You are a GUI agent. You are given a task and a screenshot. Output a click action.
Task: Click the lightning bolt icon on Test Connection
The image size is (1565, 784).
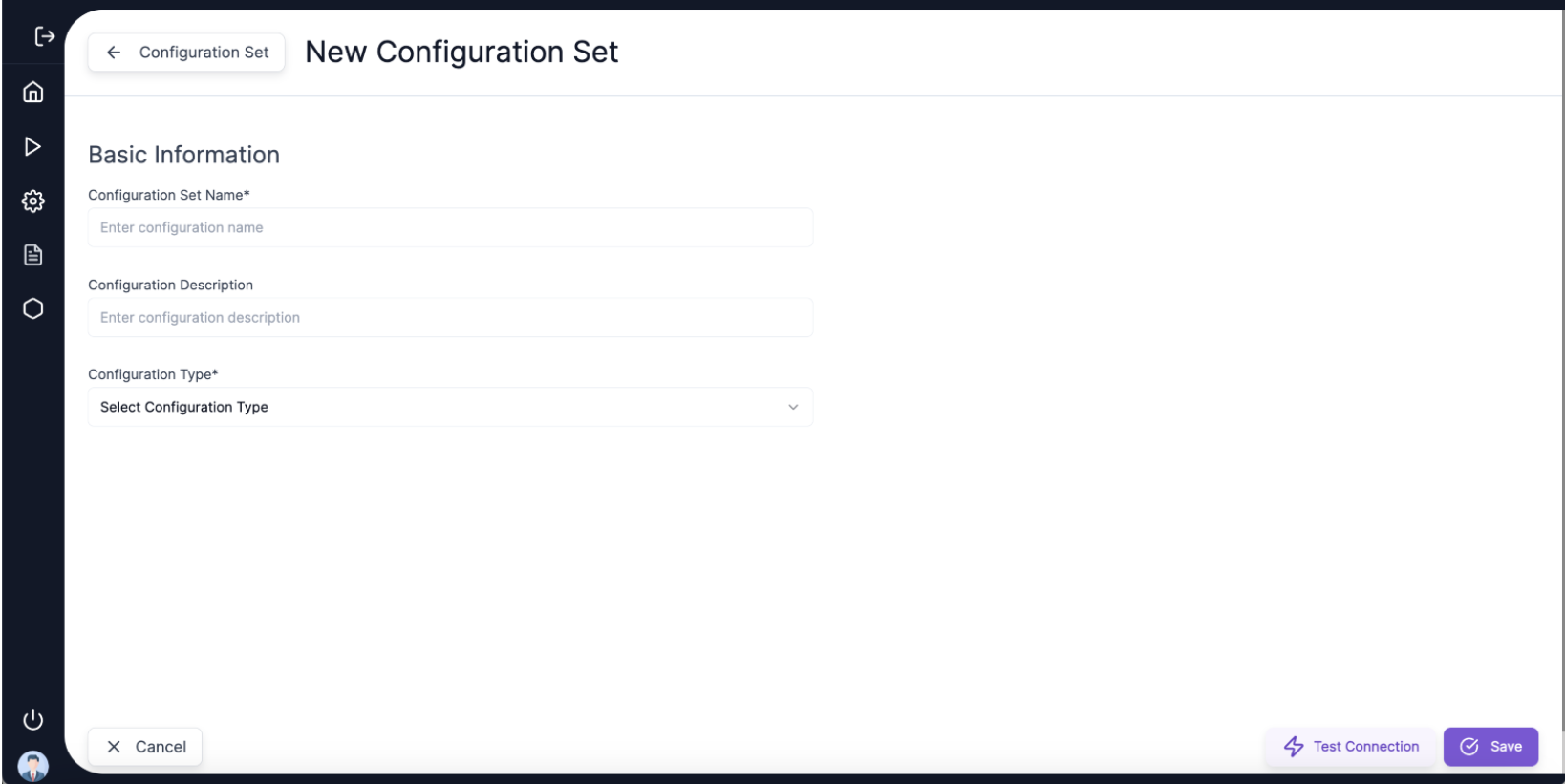(1294, 747)
